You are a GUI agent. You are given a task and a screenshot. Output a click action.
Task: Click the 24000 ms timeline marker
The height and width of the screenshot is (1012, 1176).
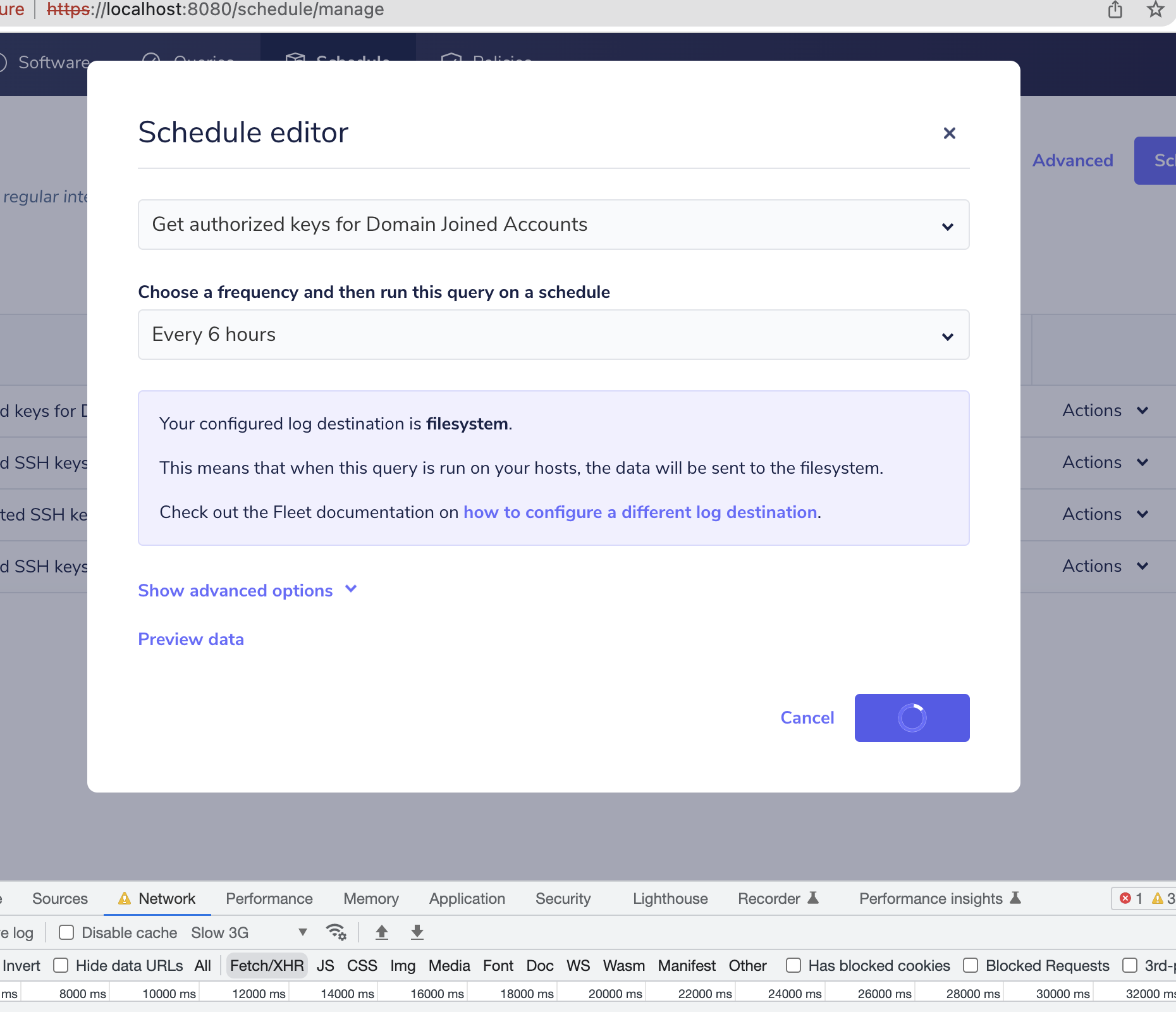click(x=795, y=994)
